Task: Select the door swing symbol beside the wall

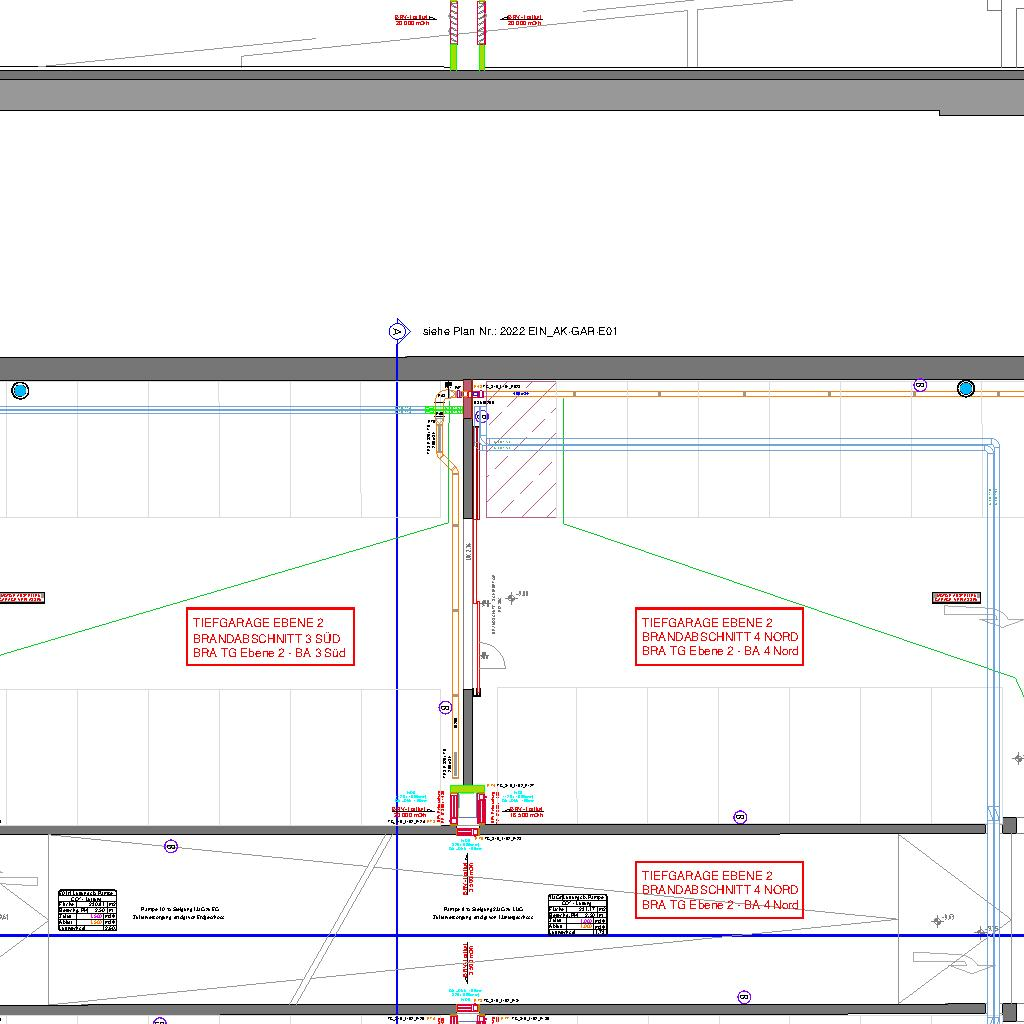Action: click(x=497, y=658)
